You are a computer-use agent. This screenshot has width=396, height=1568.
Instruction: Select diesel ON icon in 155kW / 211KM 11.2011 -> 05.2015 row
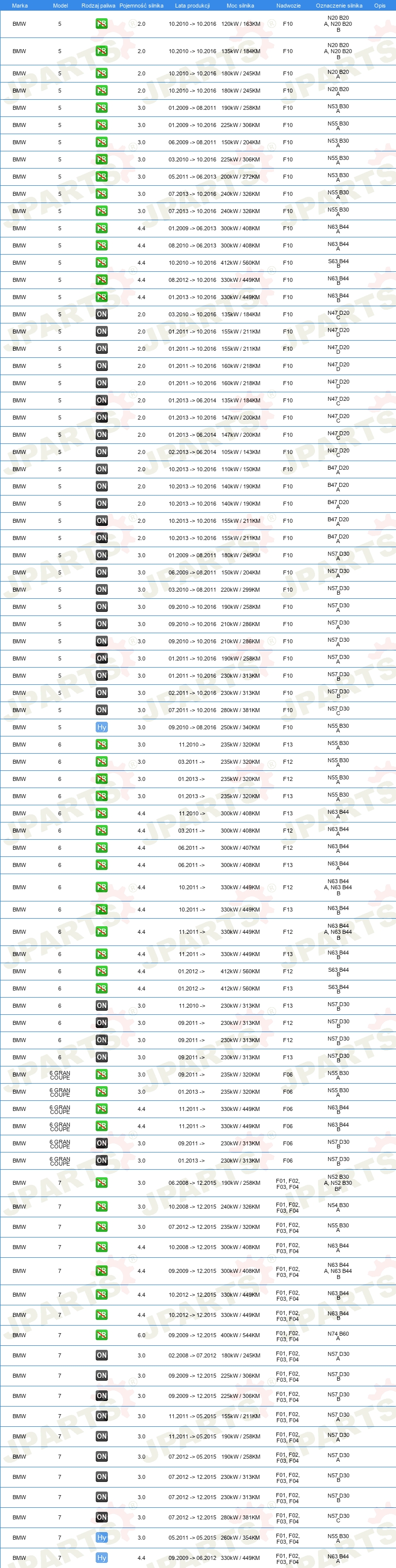tap(101, 1416)
